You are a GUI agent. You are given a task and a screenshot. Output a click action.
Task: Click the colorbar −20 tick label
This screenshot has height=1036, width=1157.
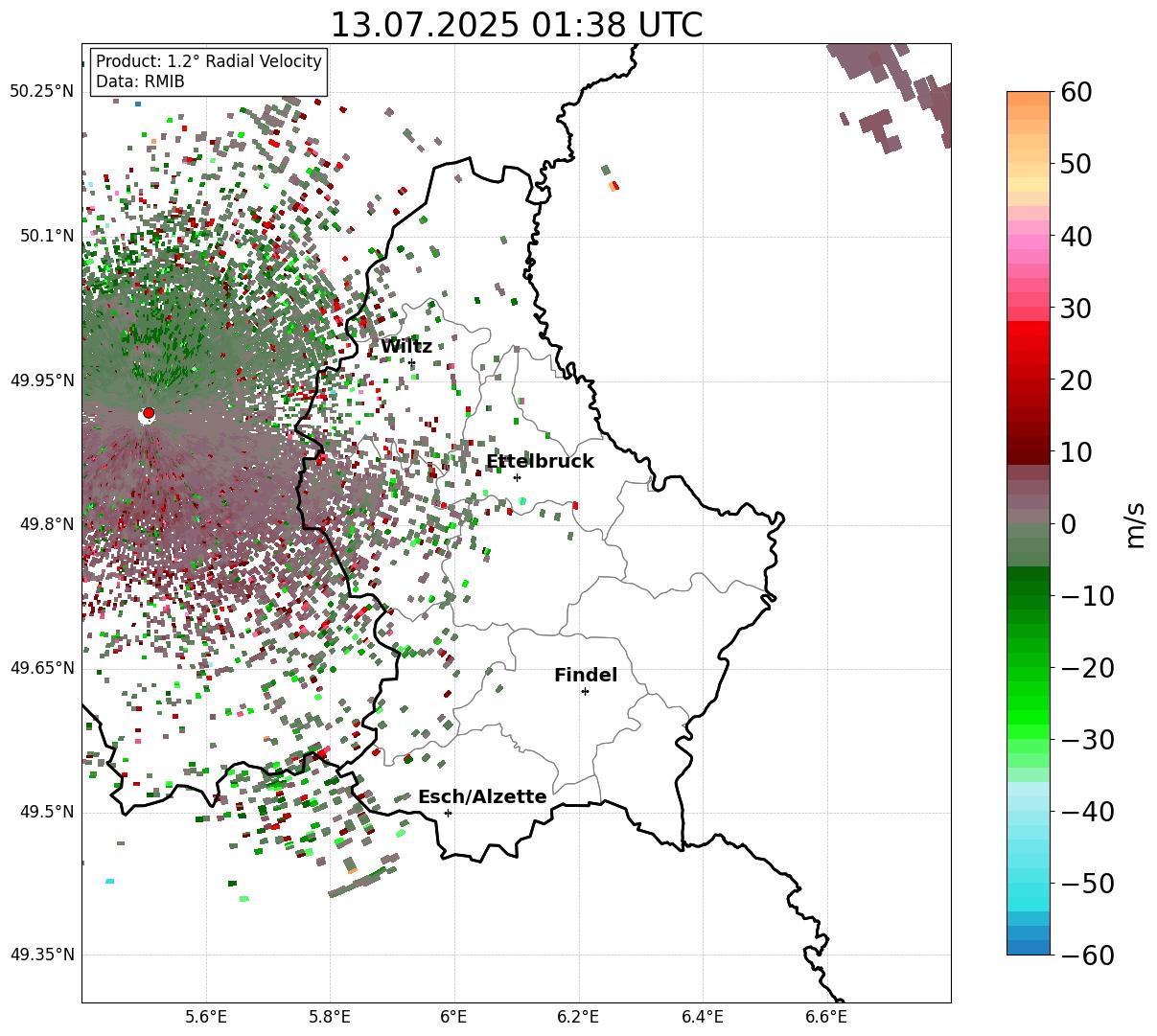(1087, 667)
